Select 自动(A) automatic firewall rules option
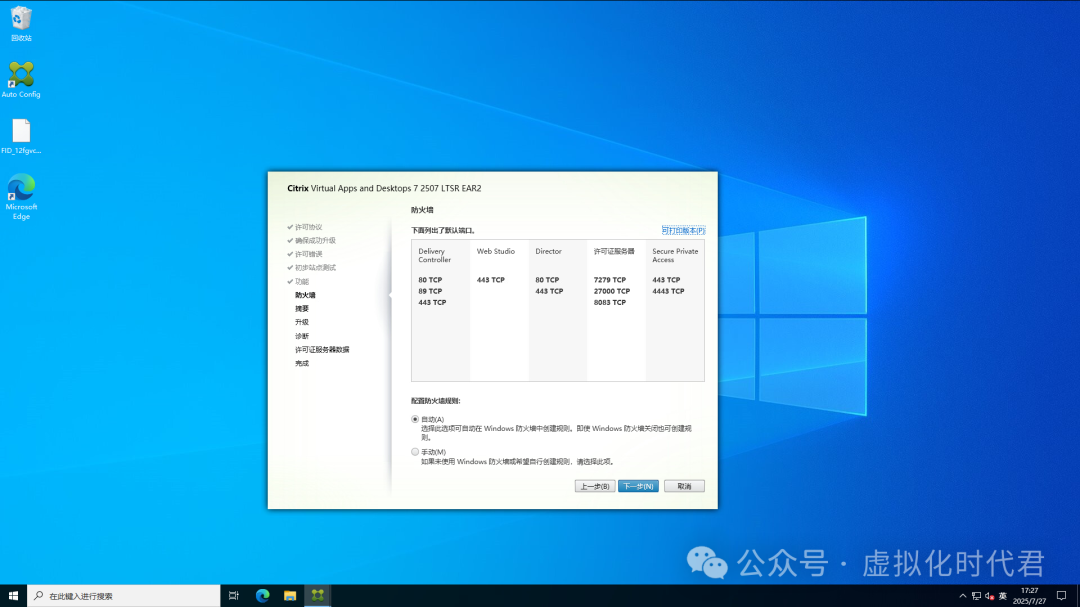 point(415,419)
